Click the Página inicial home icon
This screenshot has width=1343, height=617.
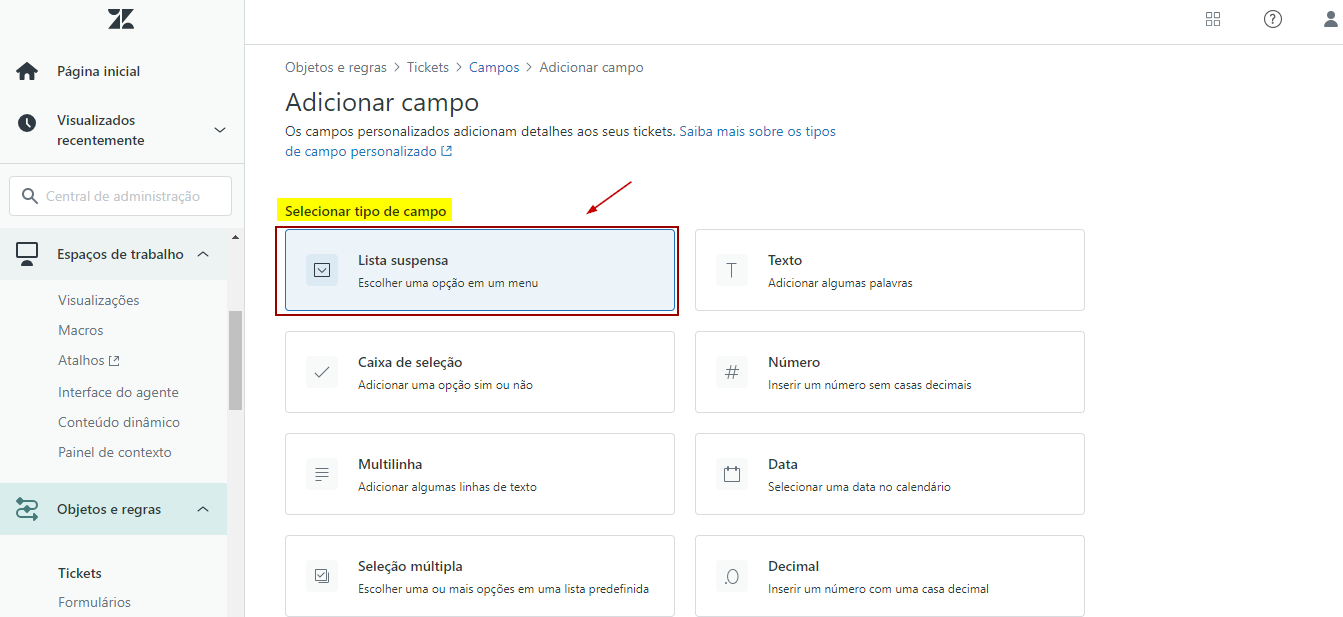pyautogui.click(x=27, y=71)
